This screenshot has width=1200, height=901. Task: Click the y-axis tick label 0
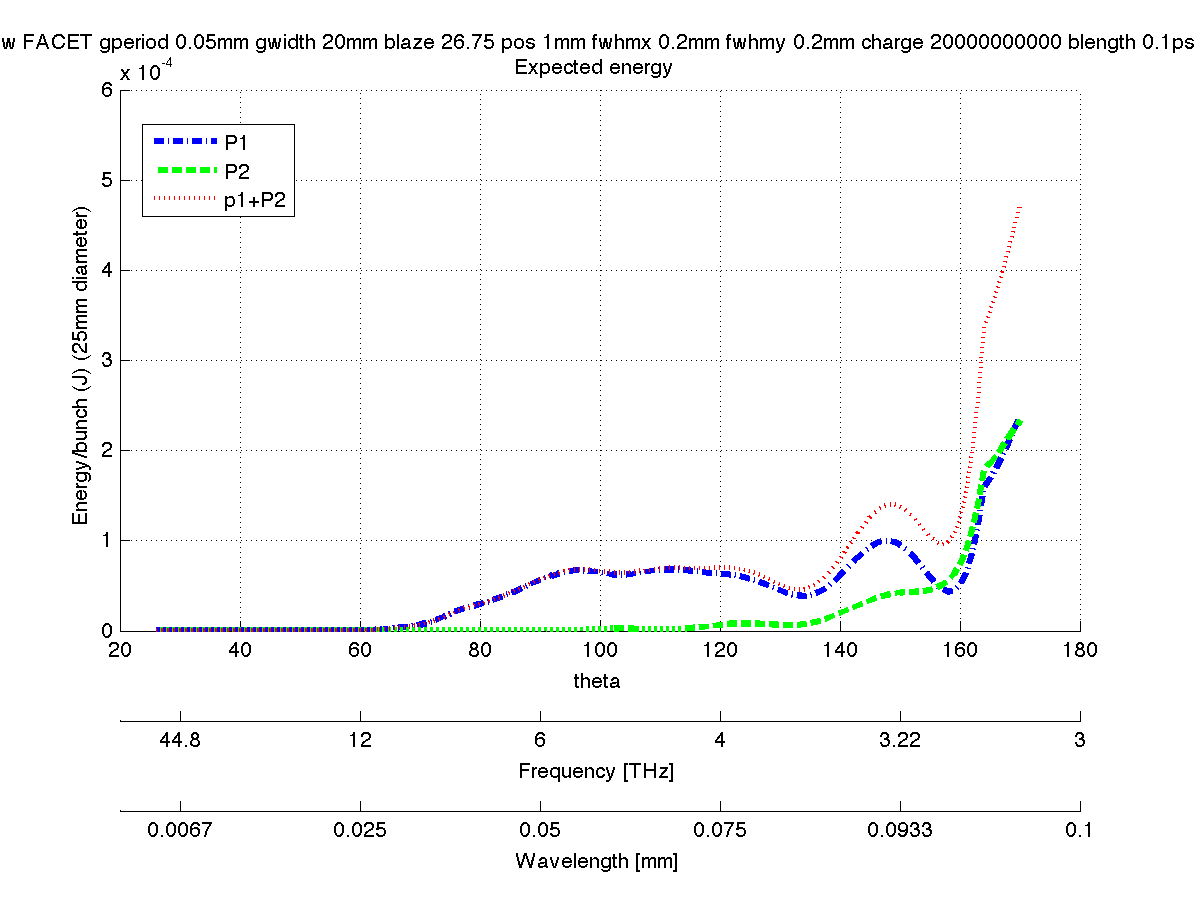pyautogui.click(x=106, y=631)
